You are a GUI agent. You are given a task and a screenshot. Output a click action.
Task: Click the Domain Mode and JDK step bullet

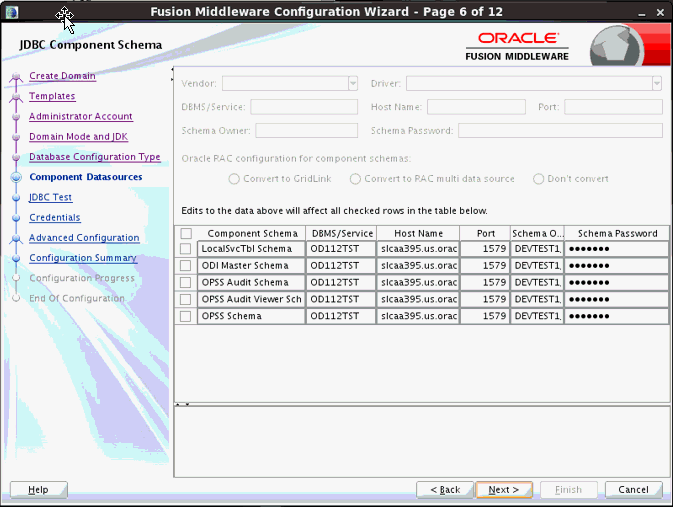(x=16, y=137)
